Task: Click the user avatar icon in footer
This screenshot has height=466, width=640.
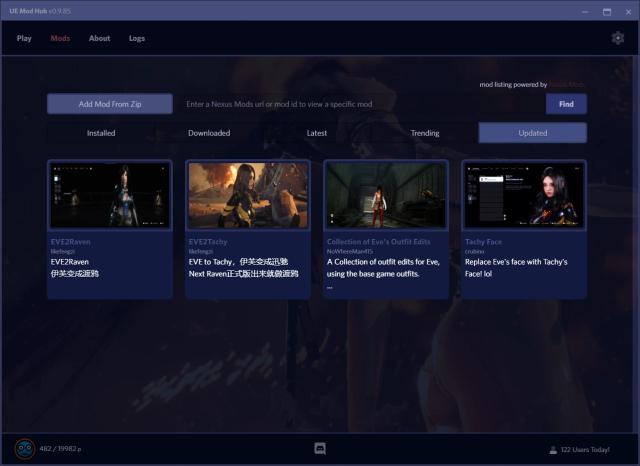Action: pyautogui.click(x=24, y=449)
